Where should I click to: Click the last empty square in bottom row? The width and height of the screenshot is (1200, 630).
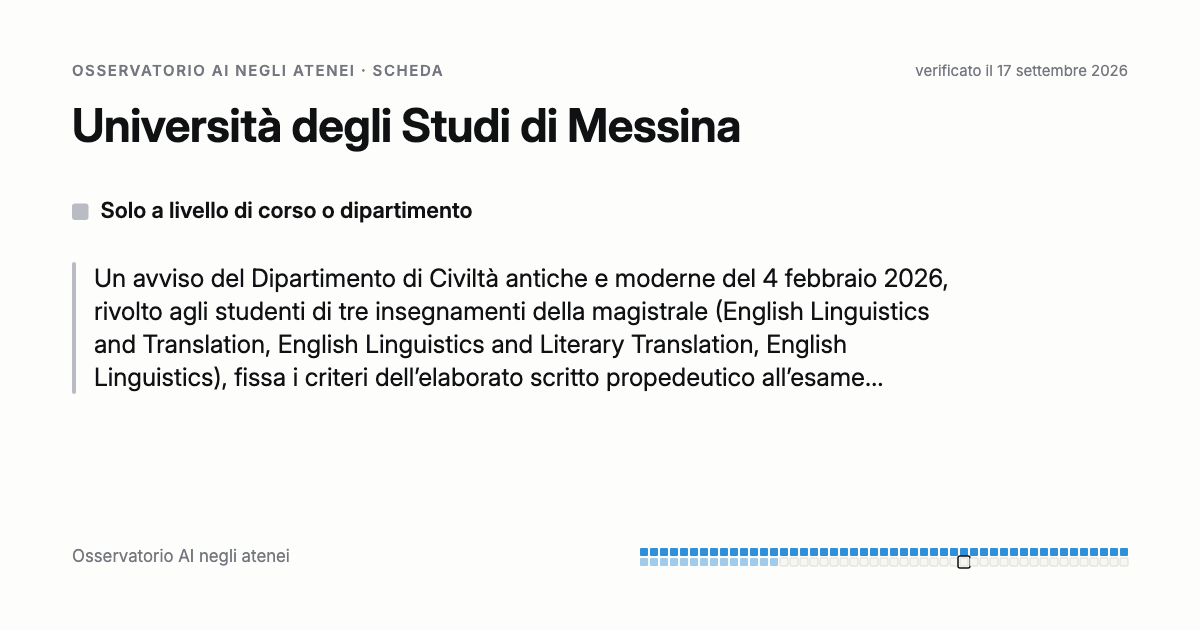coord(1124,562)
